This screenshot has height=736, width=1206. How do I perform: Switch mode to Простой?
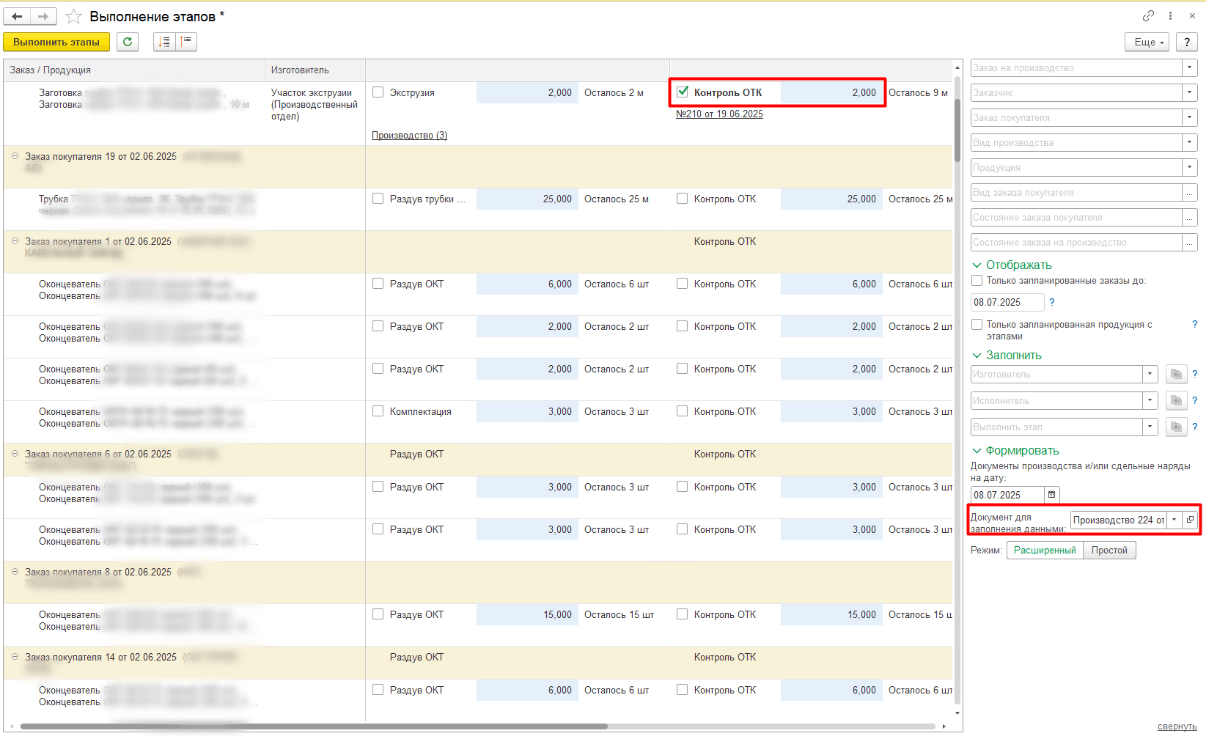pos(1110,550)
